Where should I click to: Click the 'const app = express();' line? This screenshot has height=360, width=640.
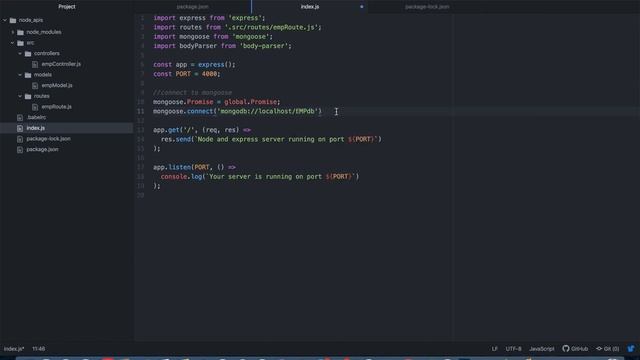[x=194, y=64]
